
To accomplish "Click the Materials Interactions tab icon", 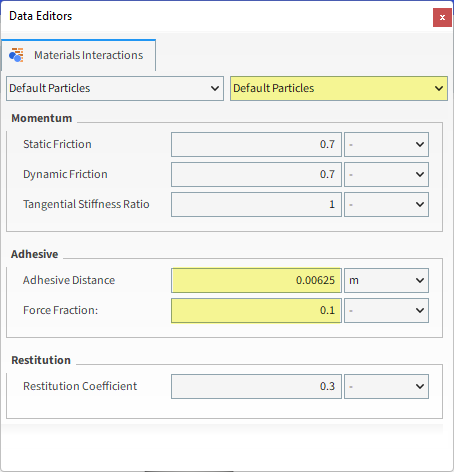I will (16, 55).
